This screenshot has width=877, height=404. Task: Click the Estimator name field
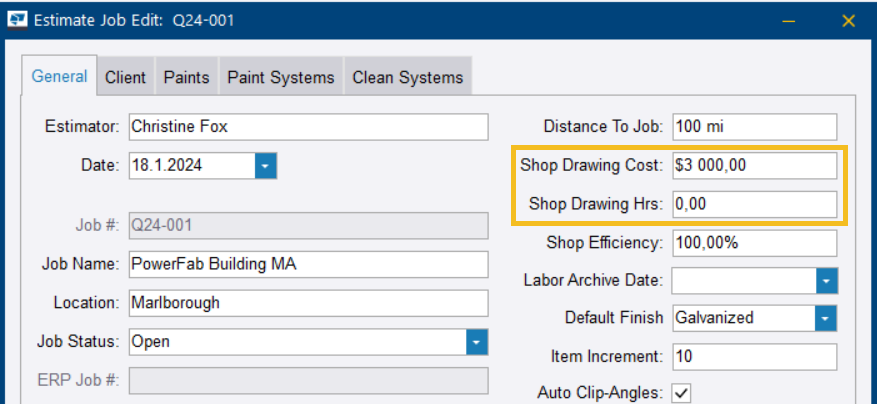point(308,127)
